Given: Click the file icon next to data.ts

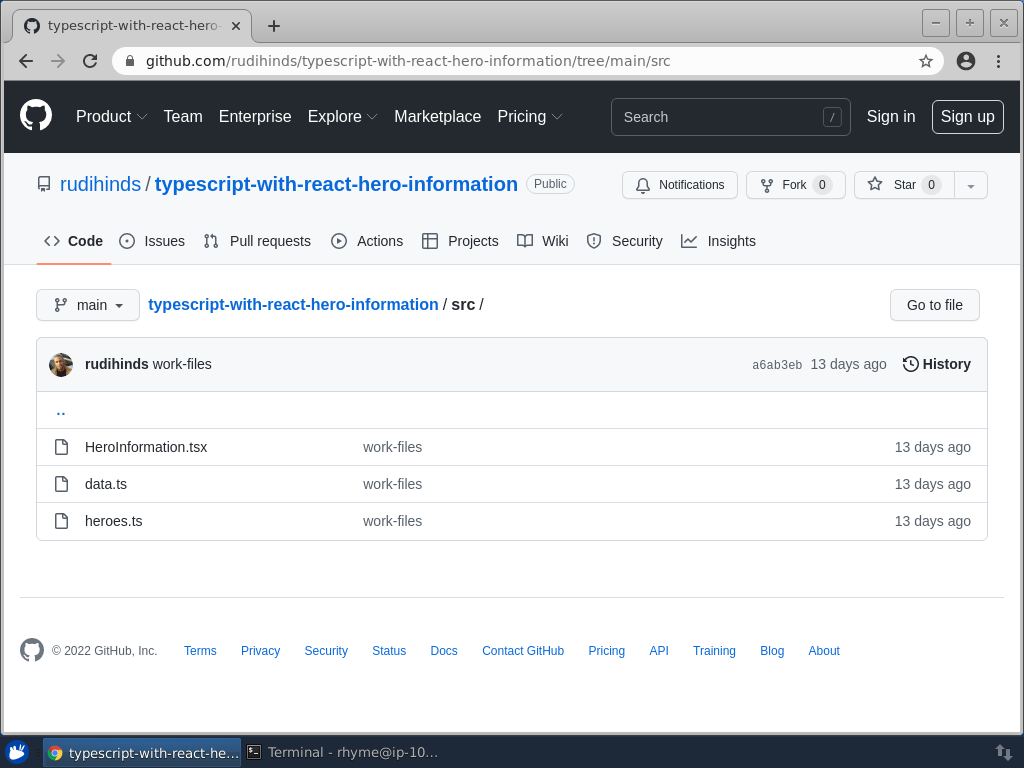Looking at the screenshot, I should [x=61, y=484].
